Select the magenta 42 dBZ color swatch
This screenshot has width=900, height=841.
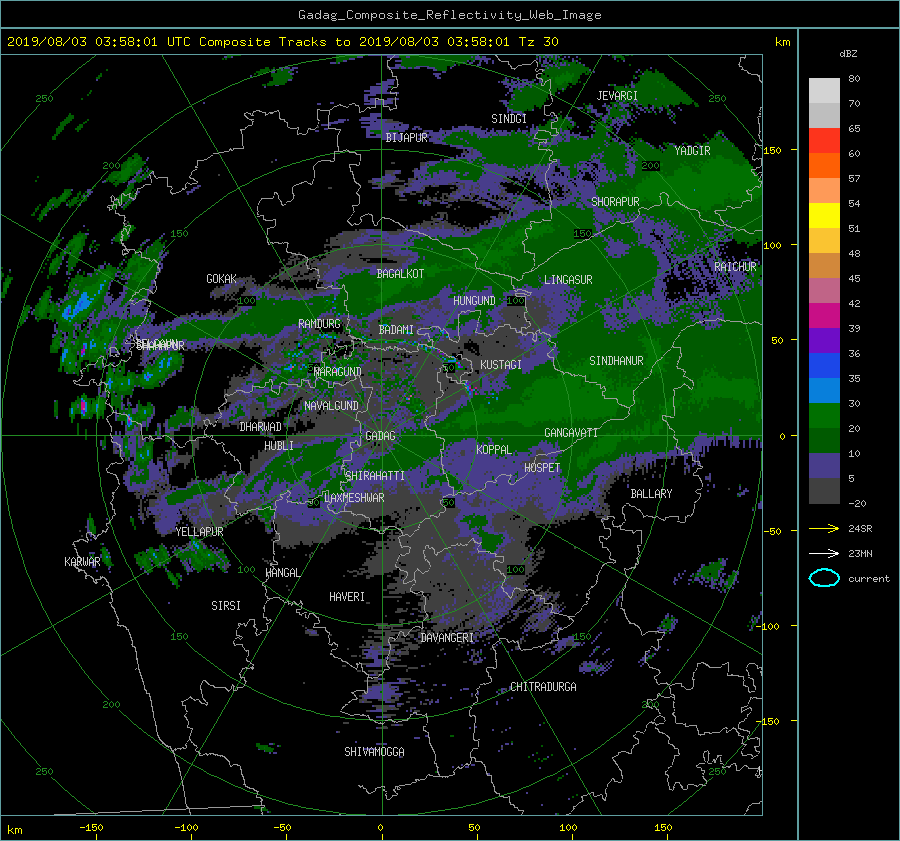824,316
